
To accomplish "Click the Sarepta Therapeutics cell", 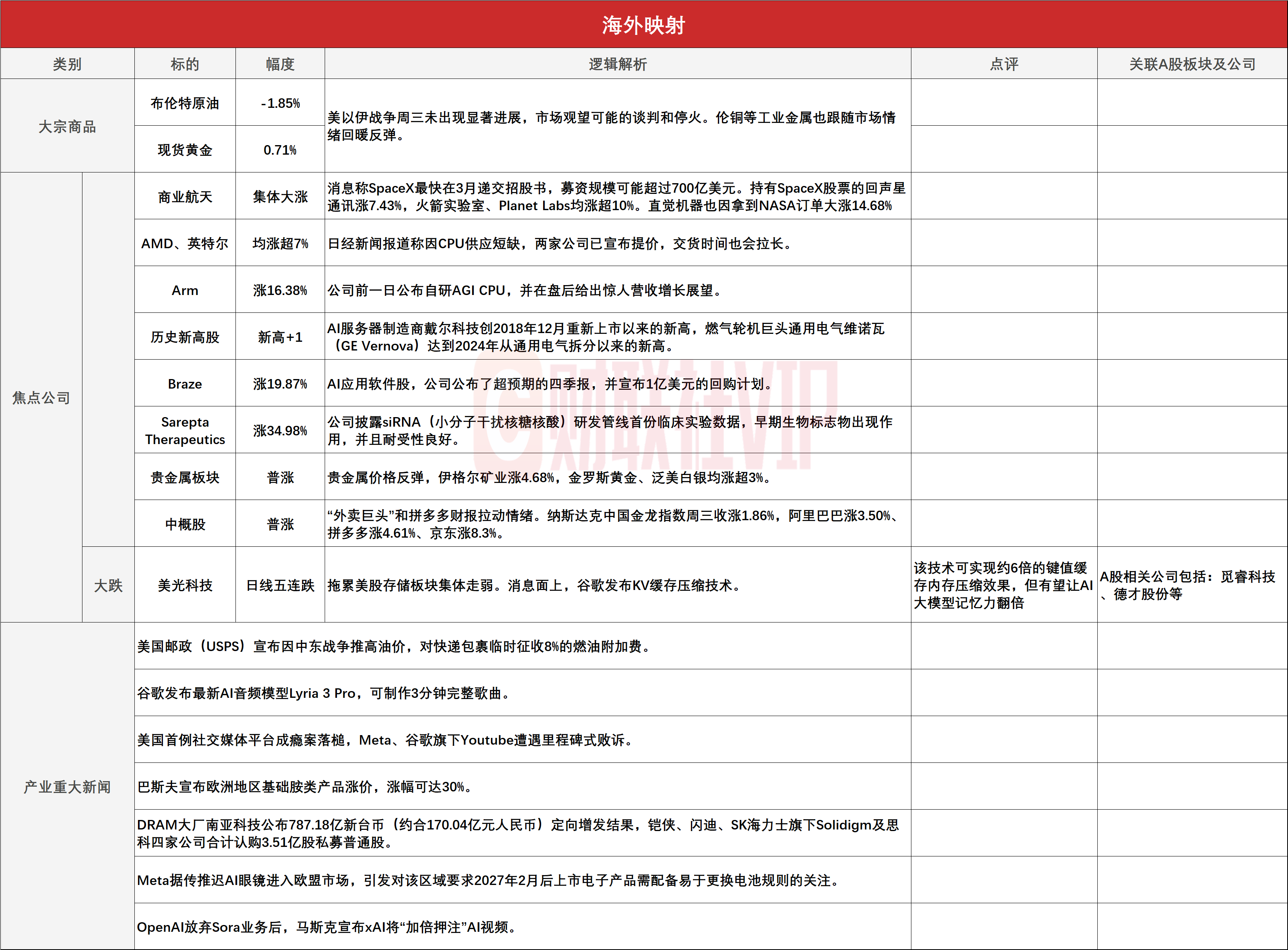I will 185,431.
